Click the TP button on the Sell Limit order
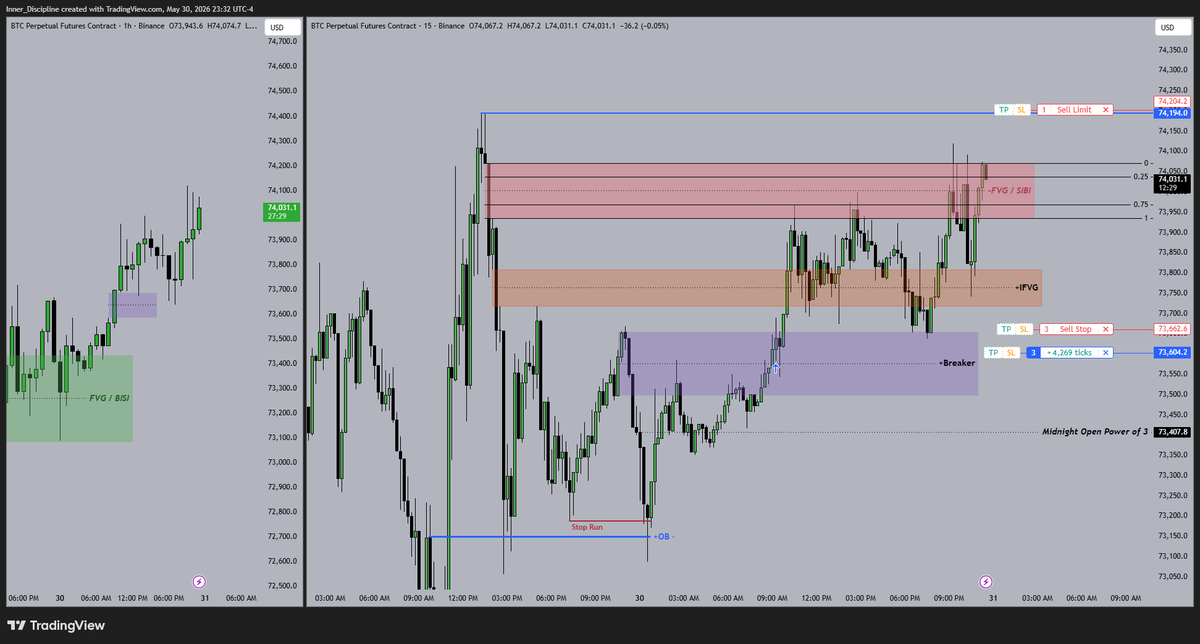 tap(1003, 109)
